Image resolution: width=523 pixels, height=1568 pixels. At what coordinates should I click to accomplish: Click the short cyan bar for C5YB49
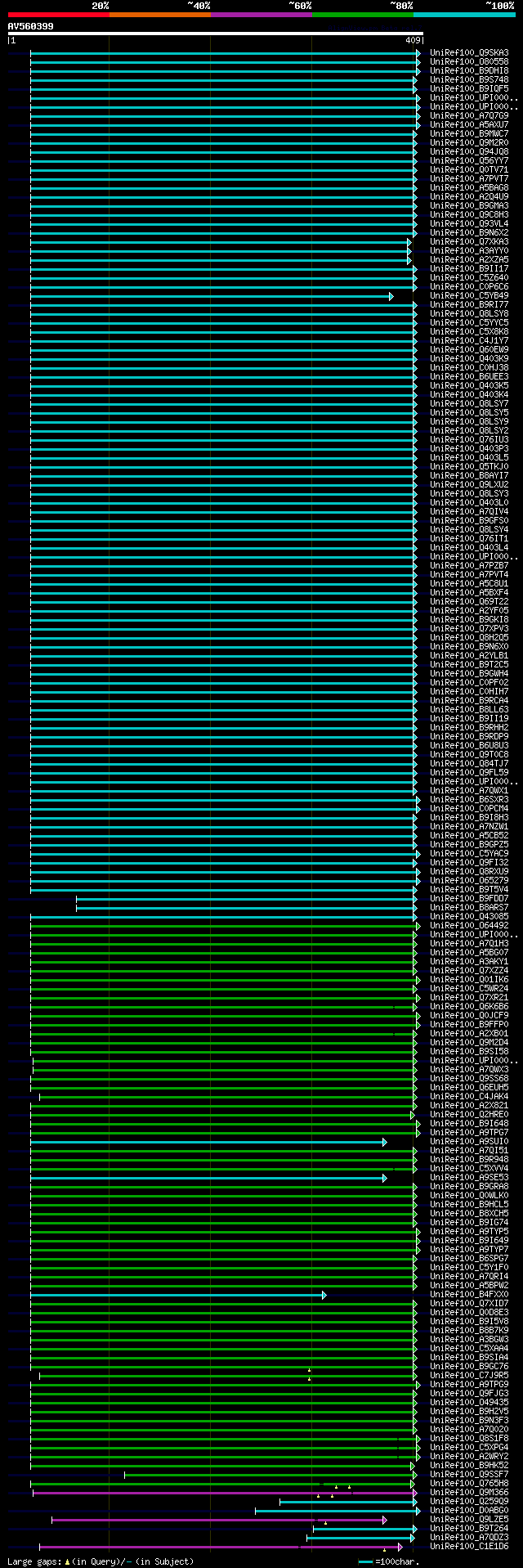click(212, 296)
